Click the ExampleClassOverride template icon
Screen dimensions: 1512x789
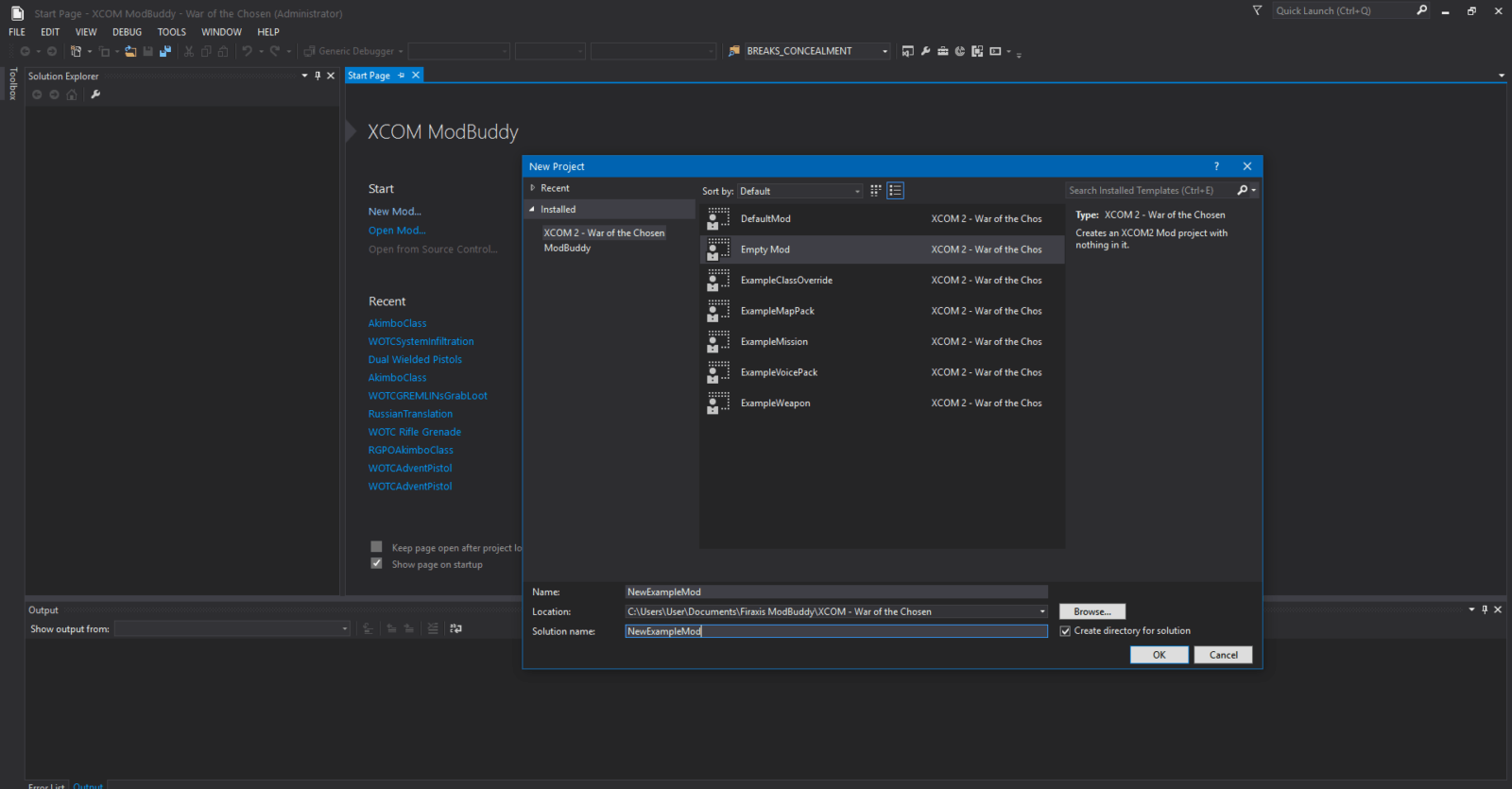tap(719, 280)
